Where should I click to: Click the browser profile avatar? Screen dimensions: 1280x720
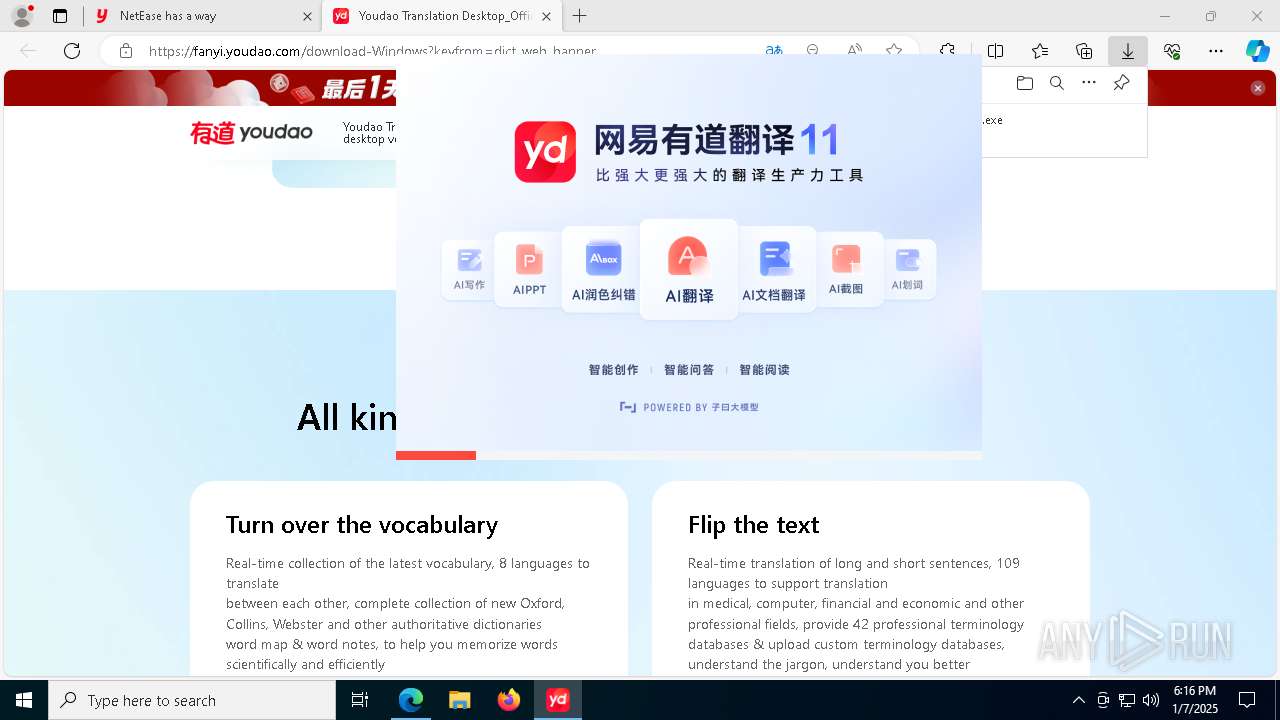[x=22, y=16]
